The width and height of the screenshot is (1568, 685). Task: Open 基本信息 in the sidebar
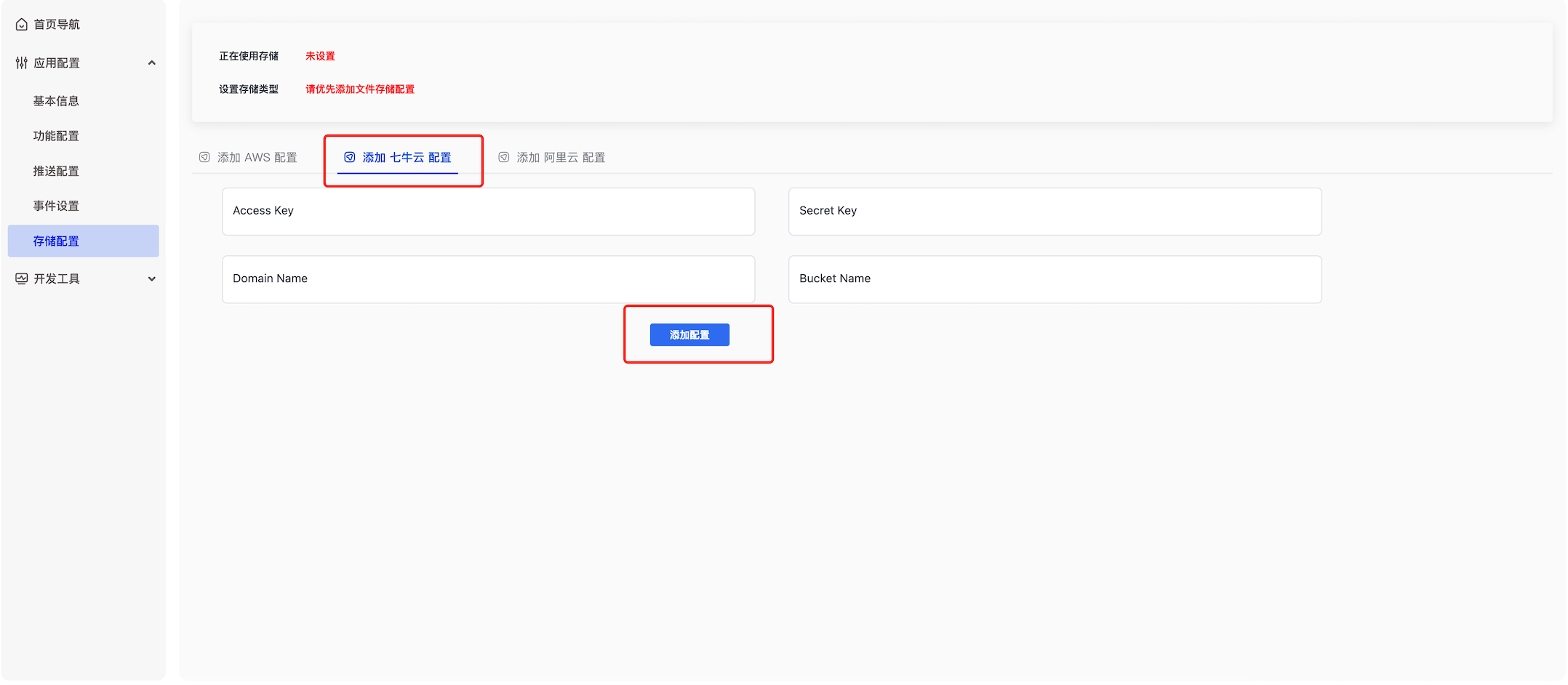click(x=56, y=101)
